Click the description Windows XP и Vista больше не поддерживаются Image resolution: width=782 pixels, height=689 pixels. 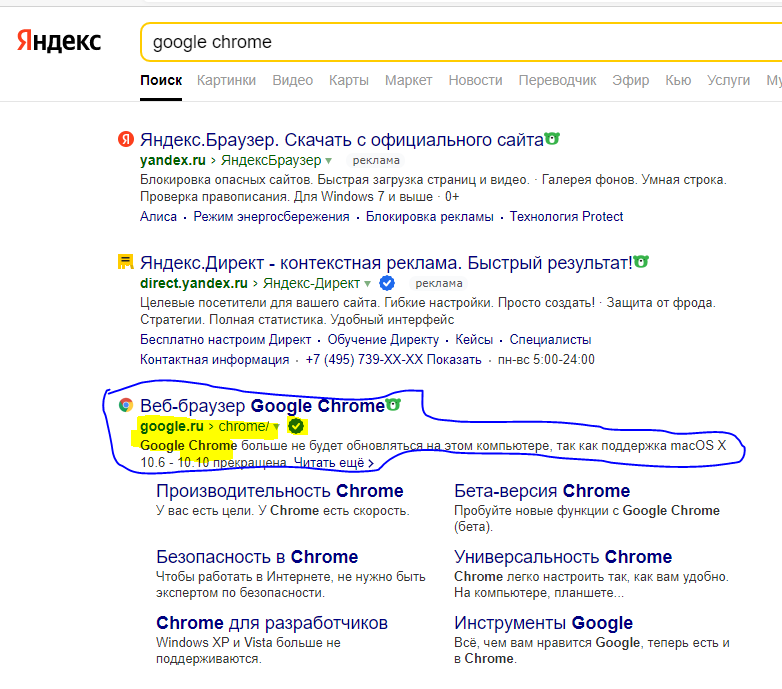[248, 651]
